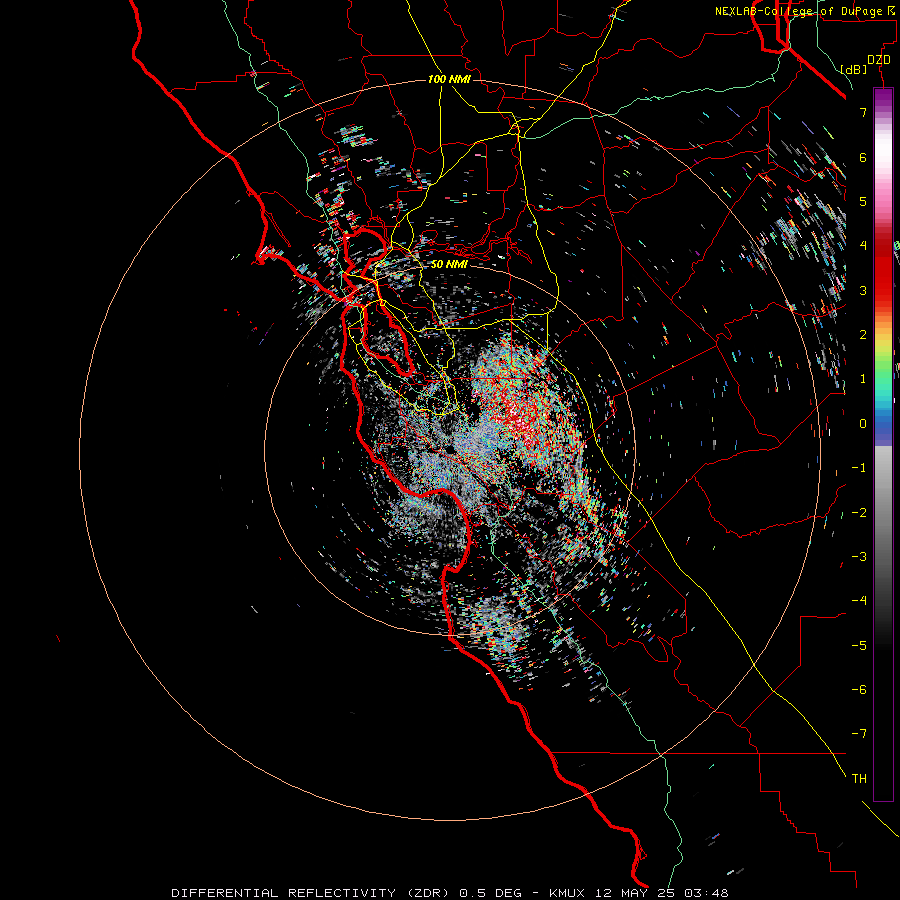Click the "-4" value on the scale

(859, 601)
